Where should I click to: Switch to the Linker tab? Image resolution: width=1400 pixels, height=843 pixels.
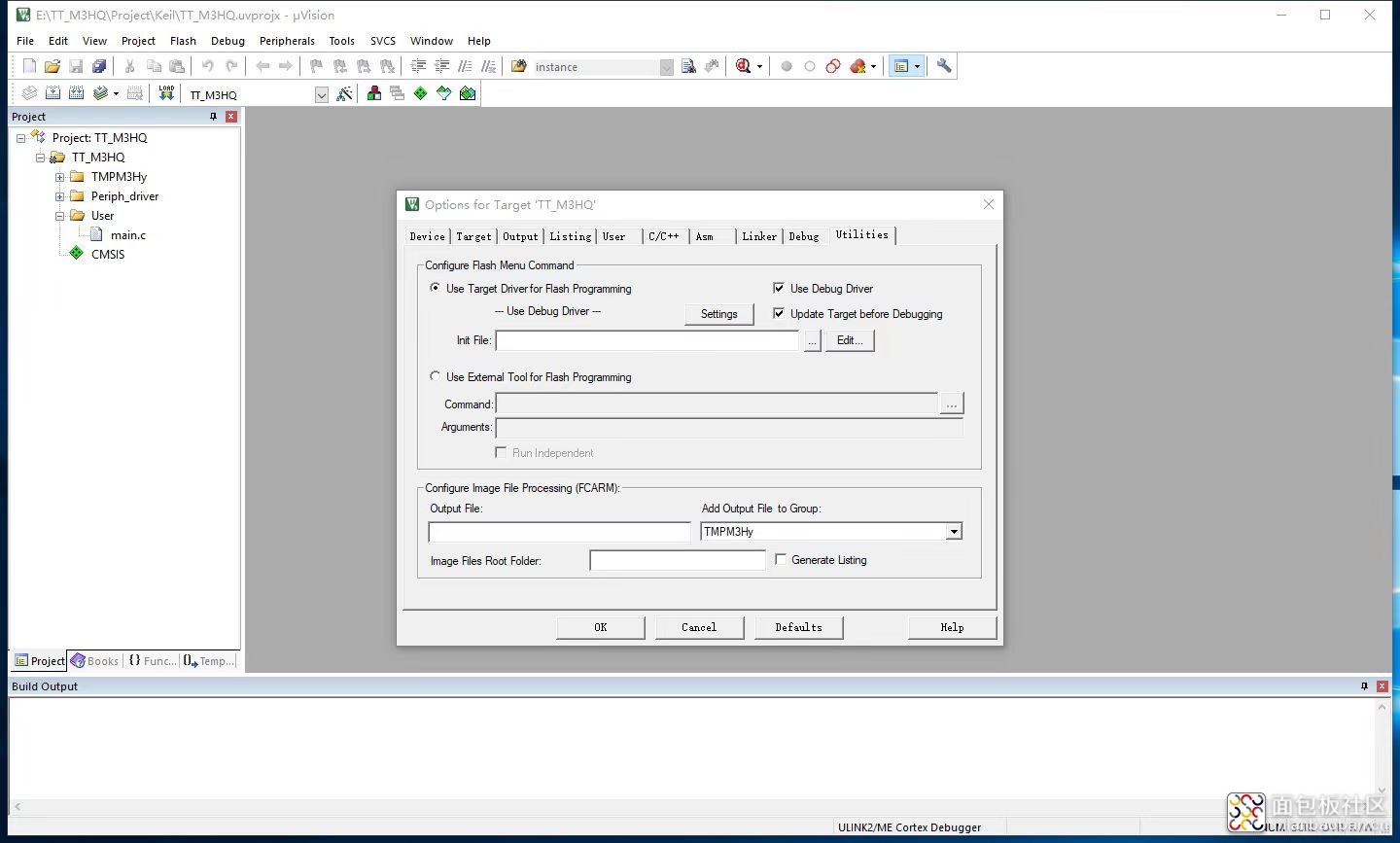coord(759,236)
